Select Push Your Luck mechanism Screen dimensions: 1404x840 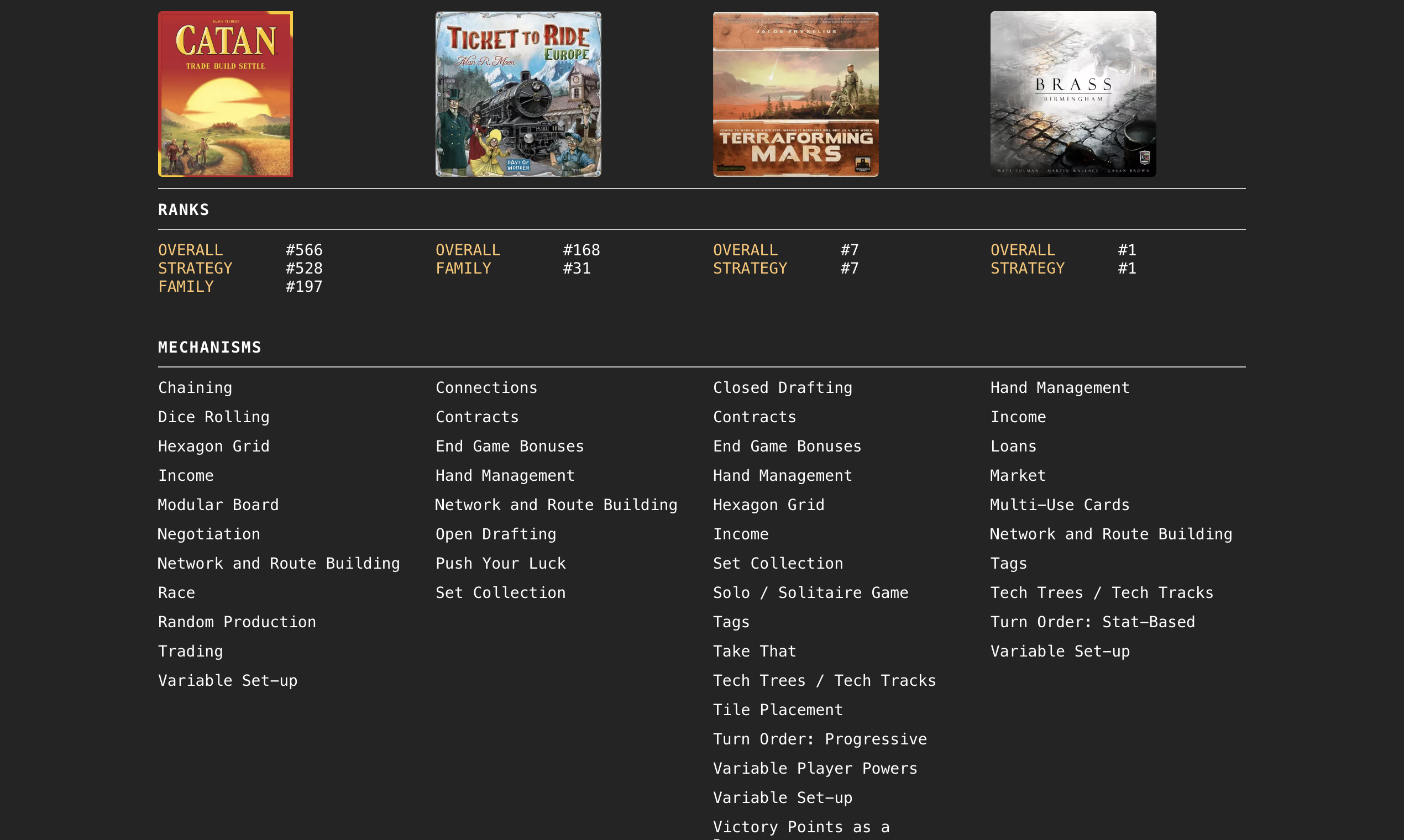coord(500,564)
